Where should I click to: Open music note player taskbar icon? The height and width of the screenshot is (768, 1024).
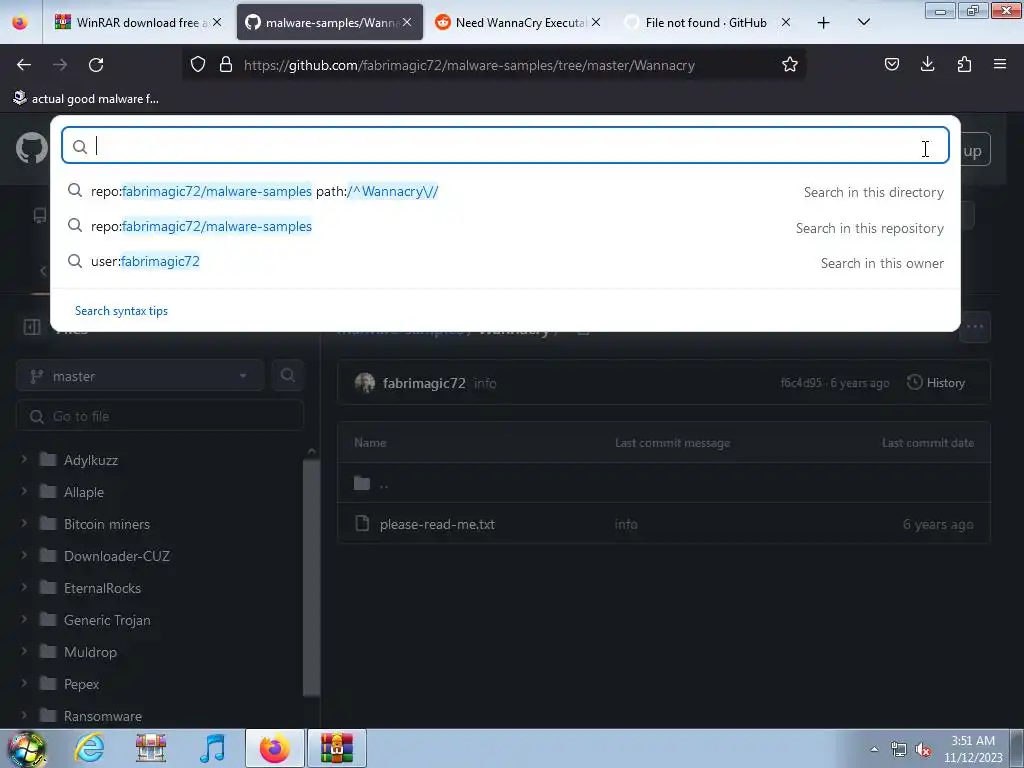[x=212, y=748]
